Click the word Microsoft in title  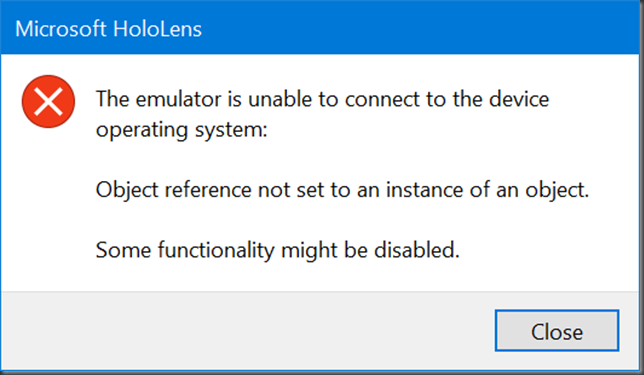(61, 29)
